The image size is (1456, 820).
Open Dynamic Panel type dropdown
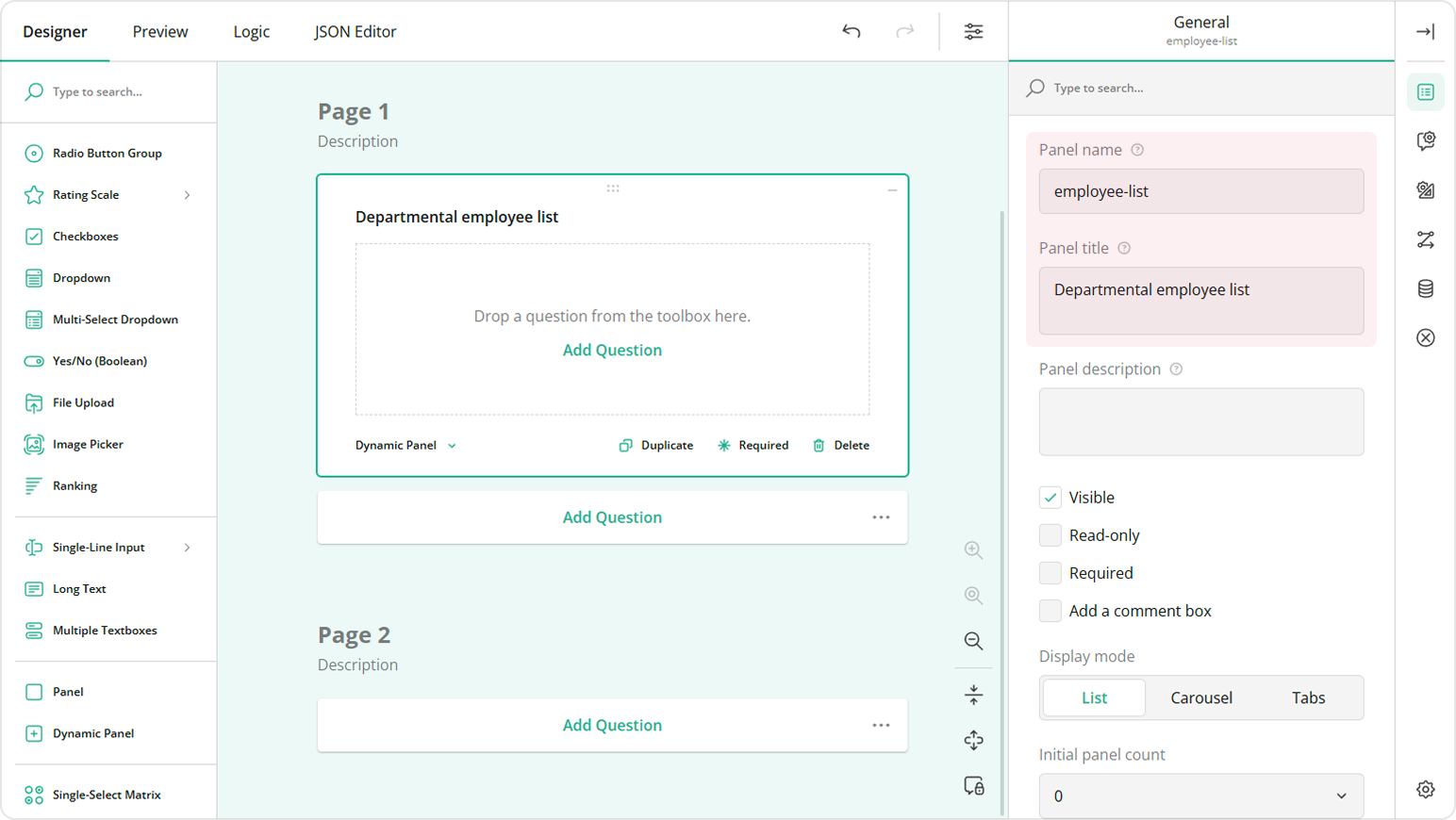405,446
